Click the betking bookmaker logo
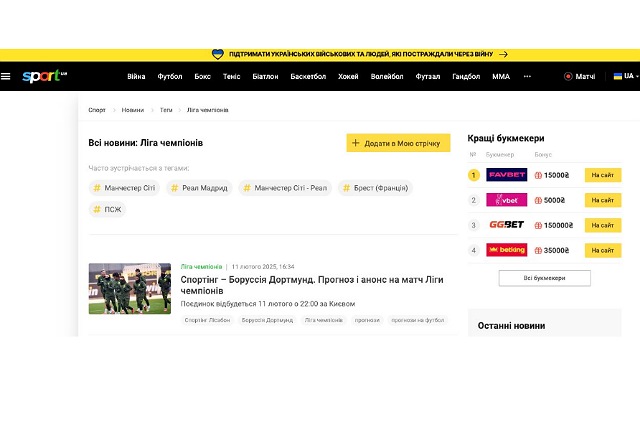Screen dimensions: 640x427 506,250
